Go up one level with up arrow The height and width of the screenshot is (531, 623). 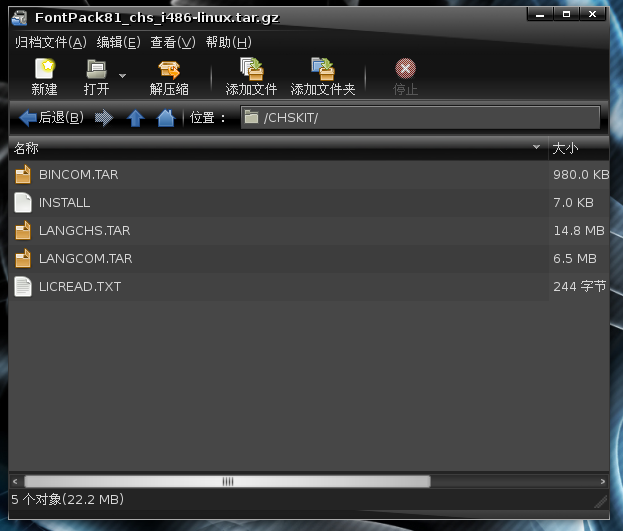(x=135, y=118)
